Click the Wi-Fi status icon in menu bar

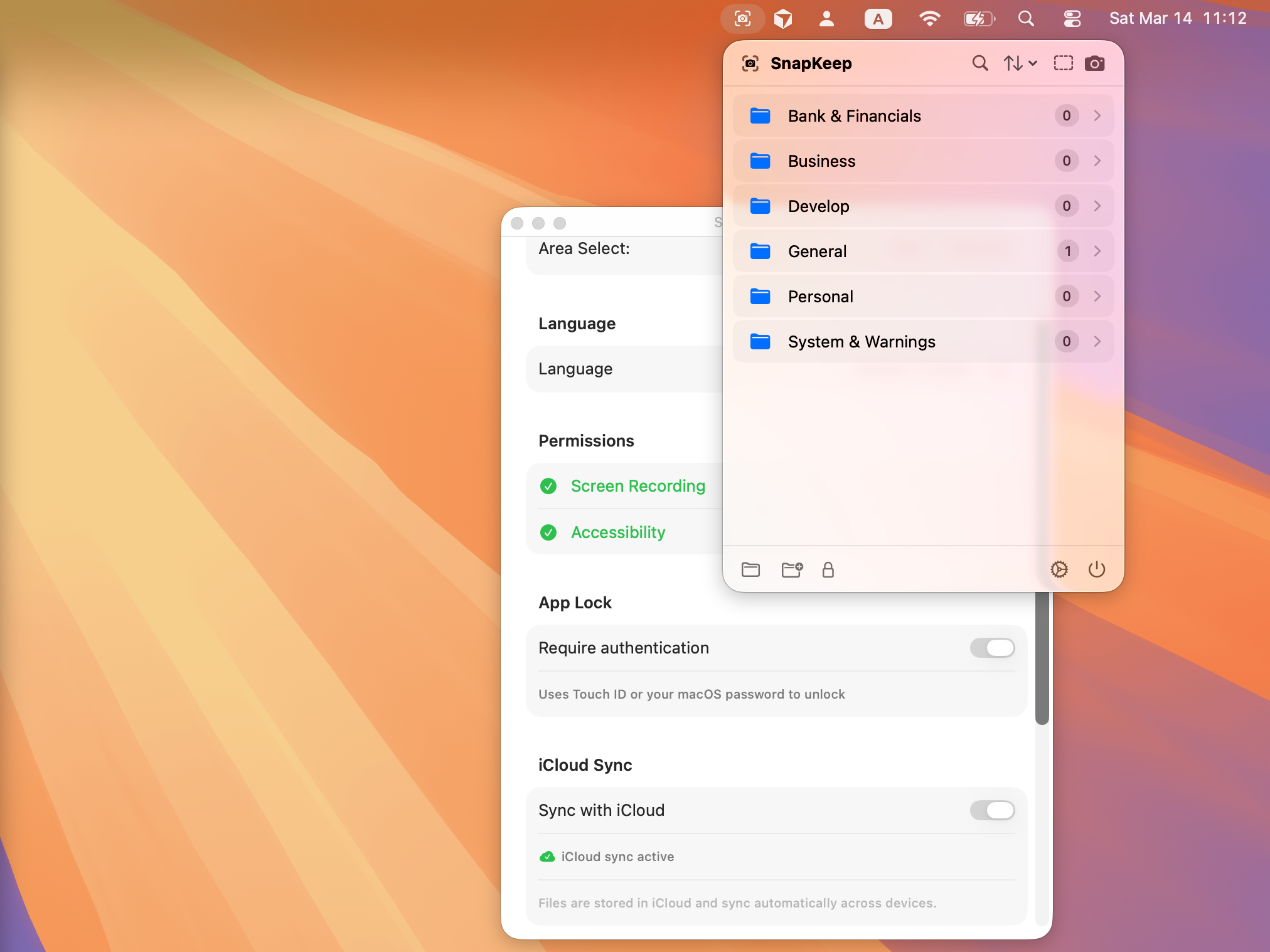click(x=930, y=18)
